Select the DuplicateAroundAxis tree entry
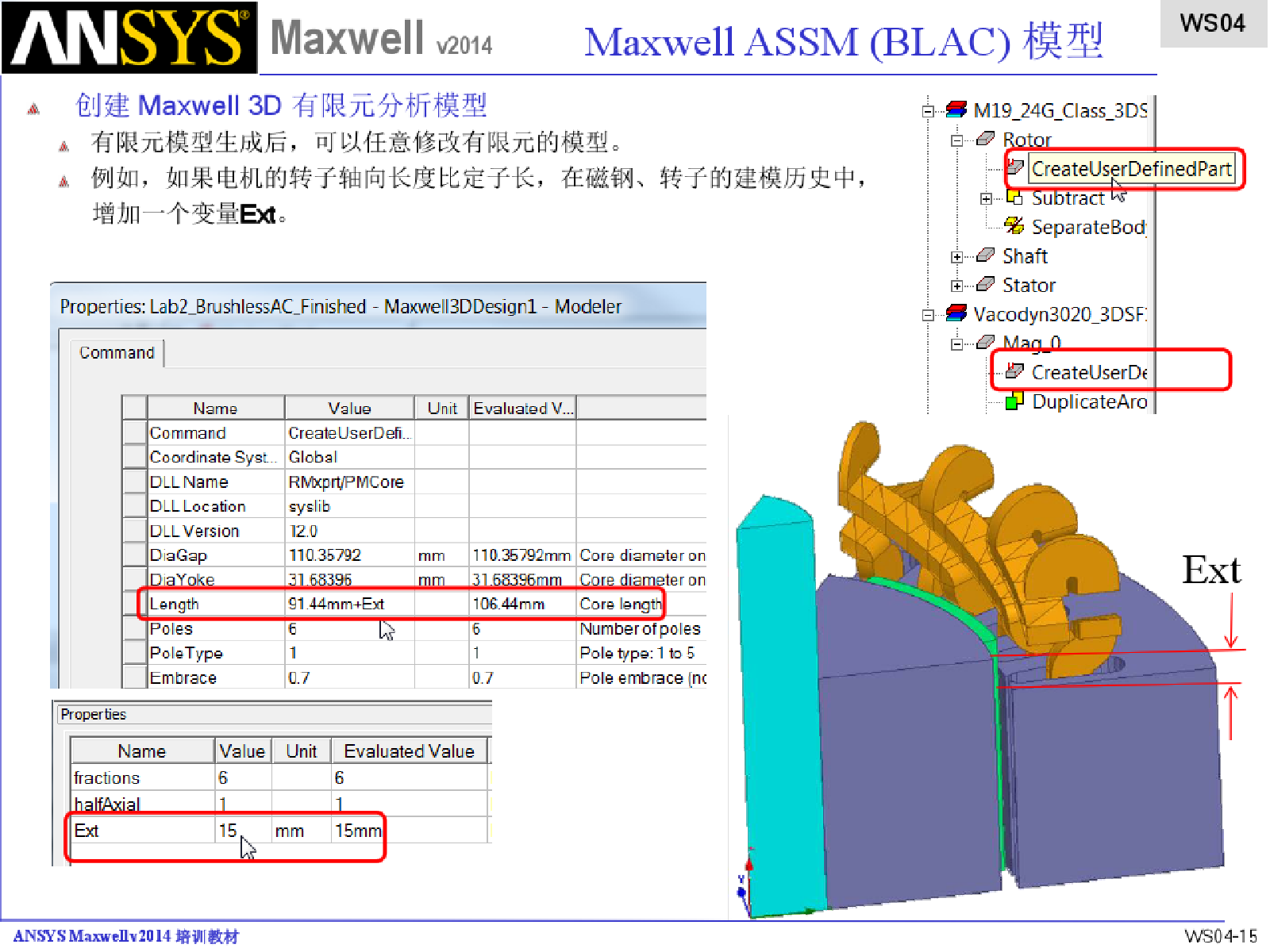The image size is (1270, 952). (1090, 402)
